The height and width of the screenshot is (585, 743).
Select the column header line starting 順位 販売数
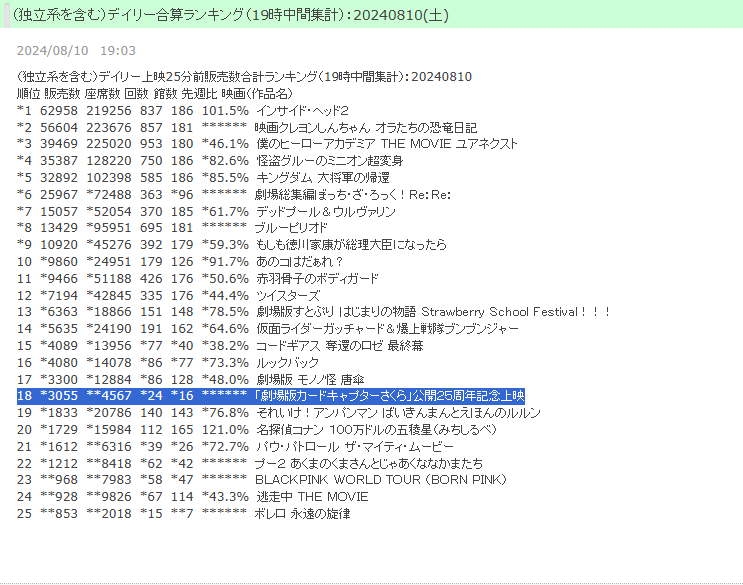tap(155, 93)
